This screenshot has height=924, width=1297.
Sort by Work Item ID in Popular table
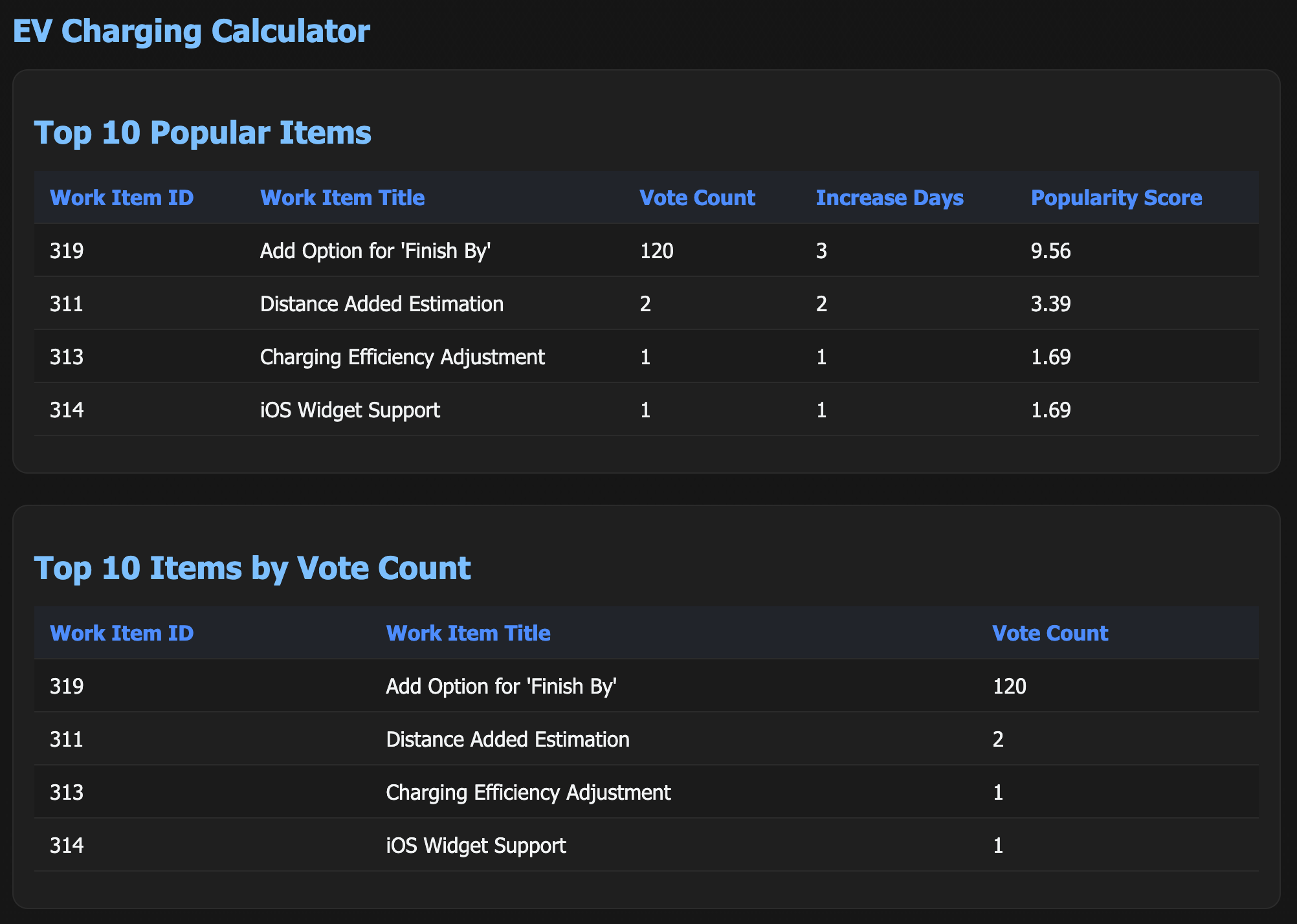point(122,197)
